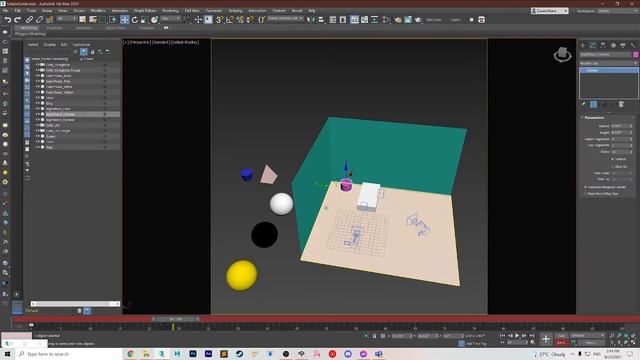The height and width of the screenshot is (360, 640).
Task: Open the Display tab in command panel
Action: (623, 45)
